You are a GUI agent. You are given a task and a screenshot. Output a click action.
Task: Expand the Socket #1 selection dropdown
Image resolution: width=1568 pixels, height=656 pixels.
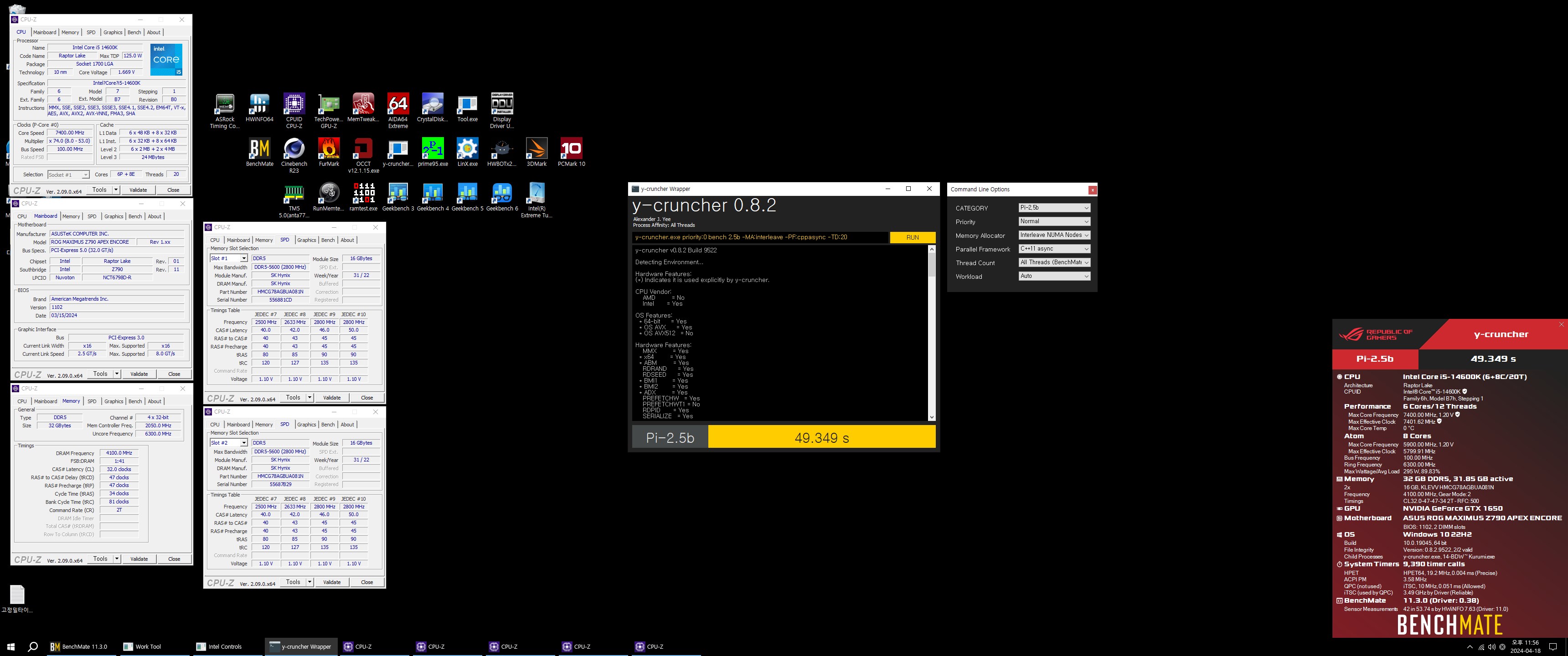coord(68,174)
